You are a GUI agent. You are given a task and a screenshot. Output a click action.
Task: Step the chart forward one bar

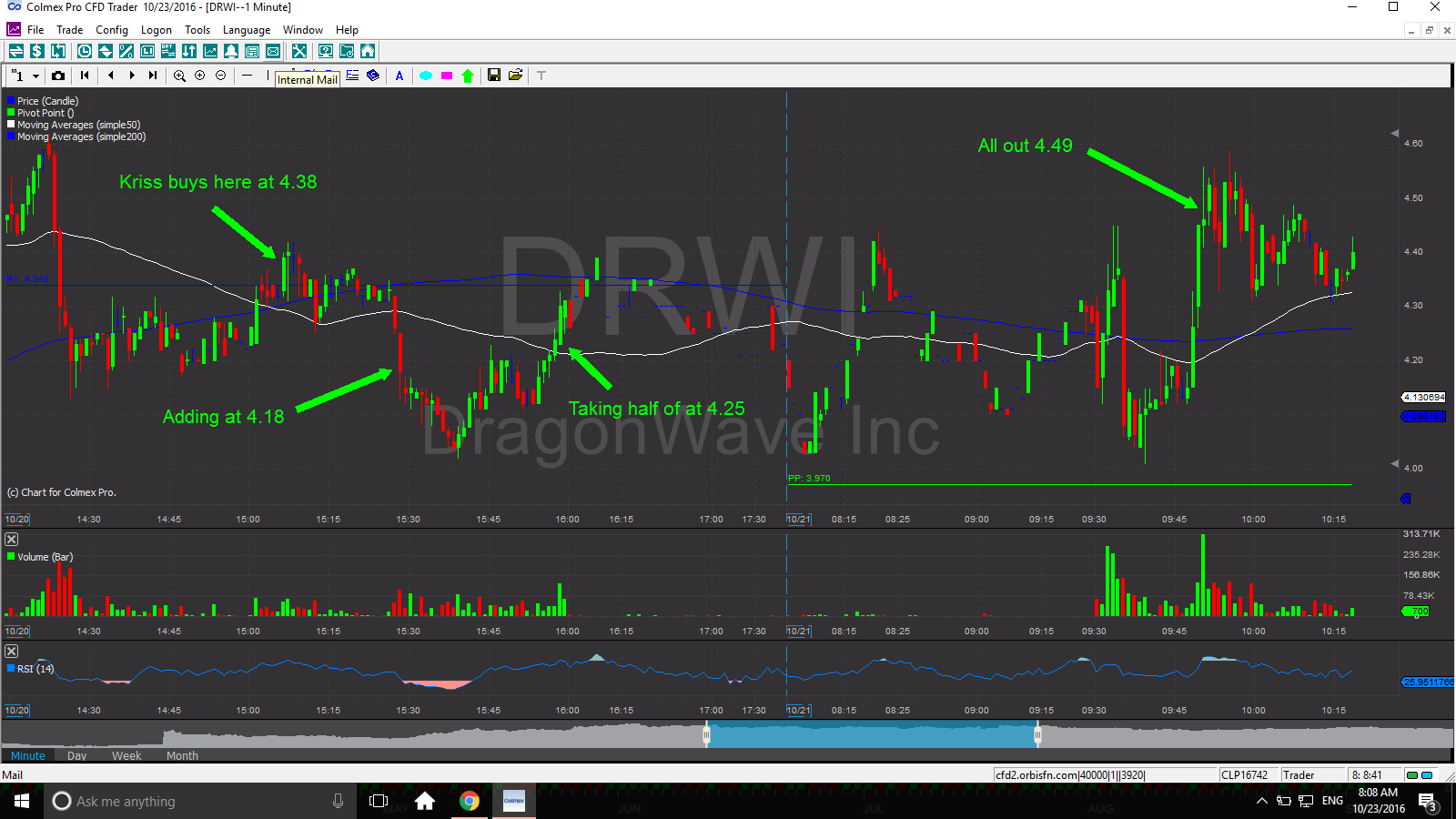coord(132,76)
